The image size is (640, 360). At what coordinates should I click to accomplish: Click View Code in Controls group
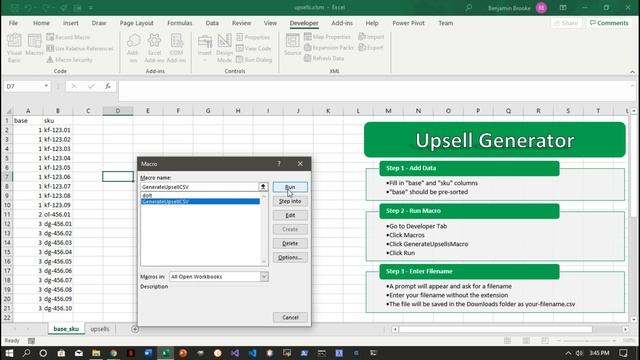coord(253,48)
